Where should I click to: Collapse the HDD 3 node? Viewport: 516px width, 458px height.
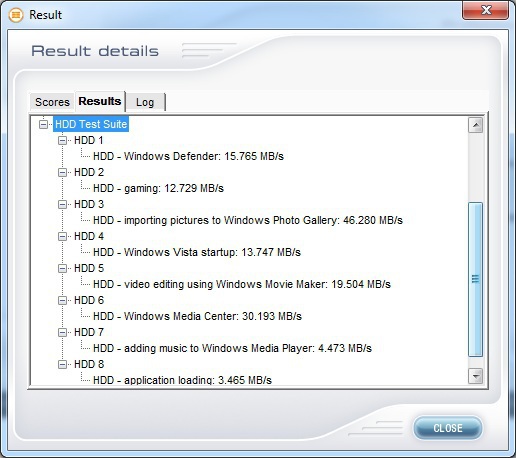point(62,204)
